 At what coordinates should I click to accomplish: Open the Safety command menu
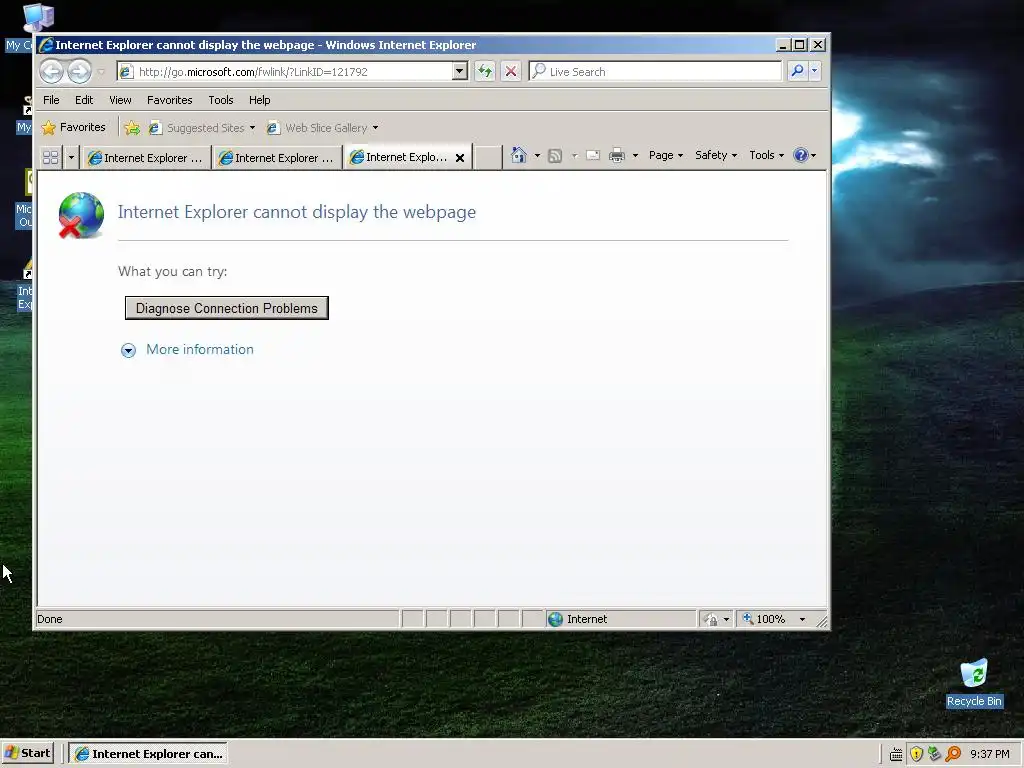coord(716,155)
